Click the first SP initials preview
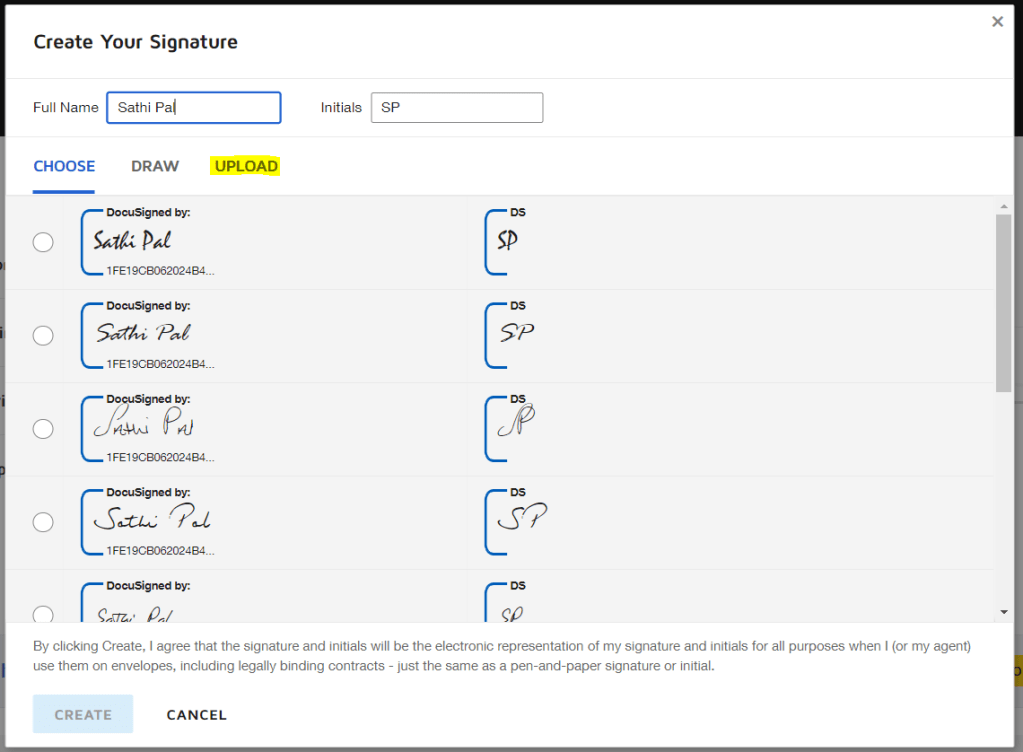 [508, 241]
